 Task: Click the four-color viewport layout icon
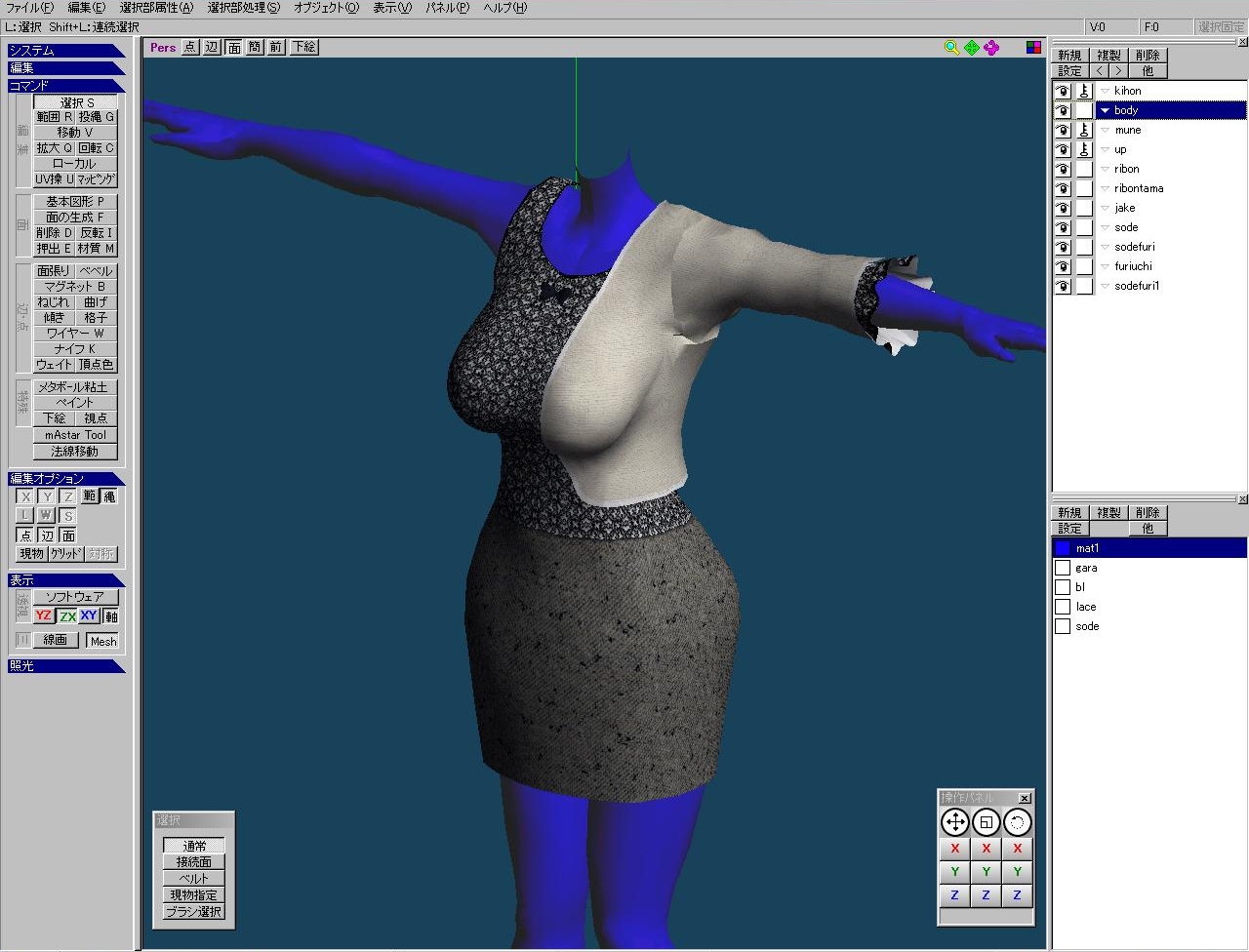coord(1033,48)
